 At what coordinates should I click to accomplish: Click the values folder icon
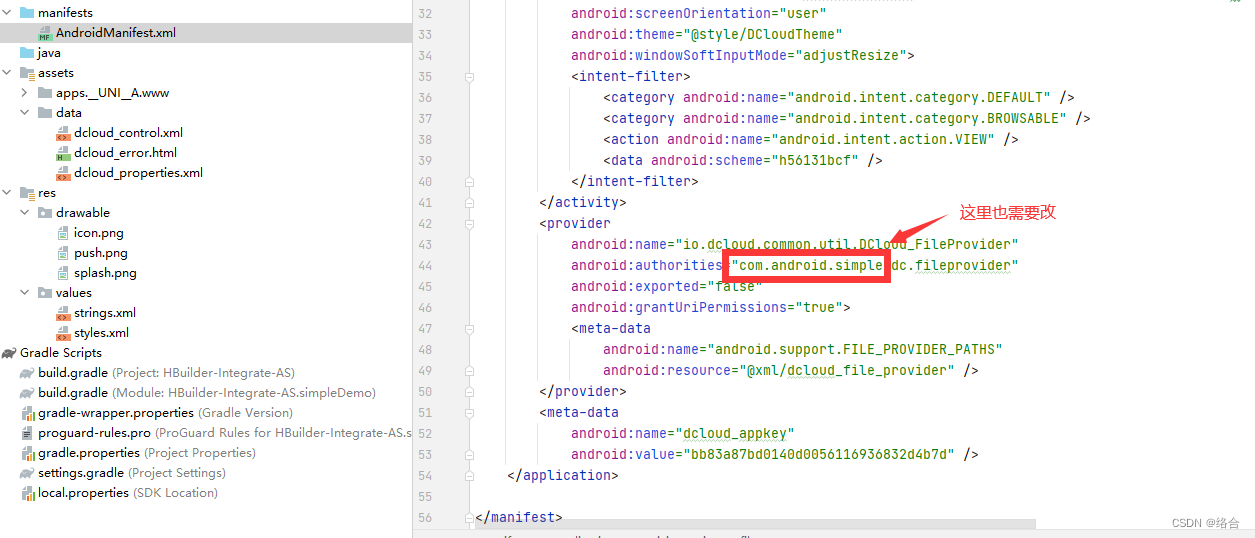(45, 293)
